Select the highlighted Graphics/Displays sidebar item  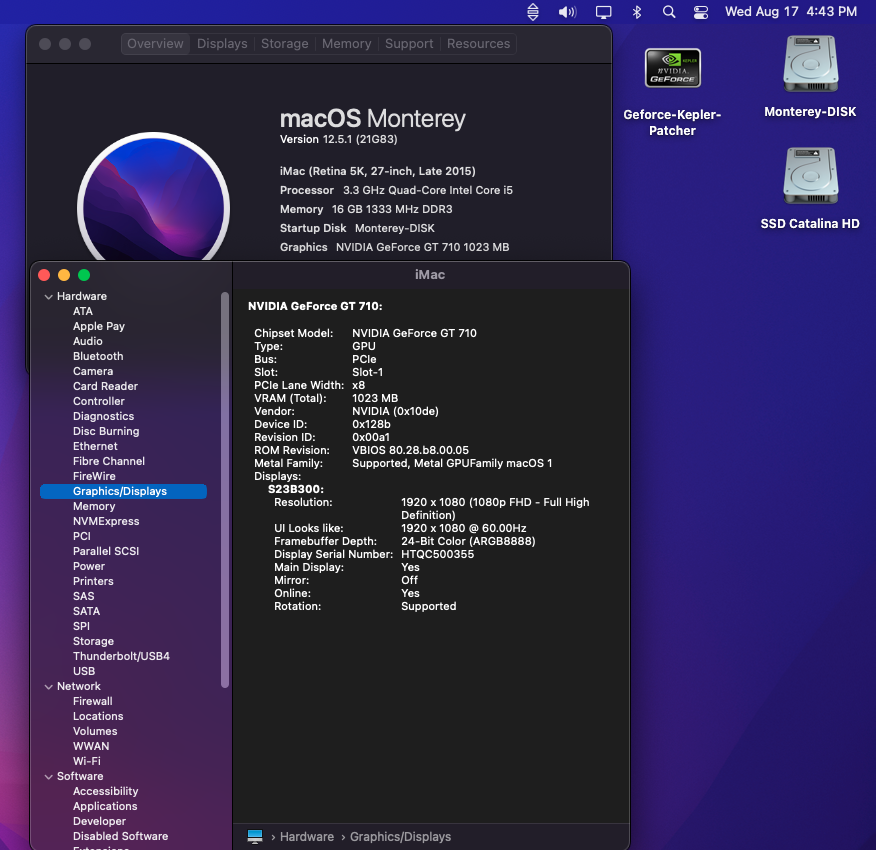point(123,492)
